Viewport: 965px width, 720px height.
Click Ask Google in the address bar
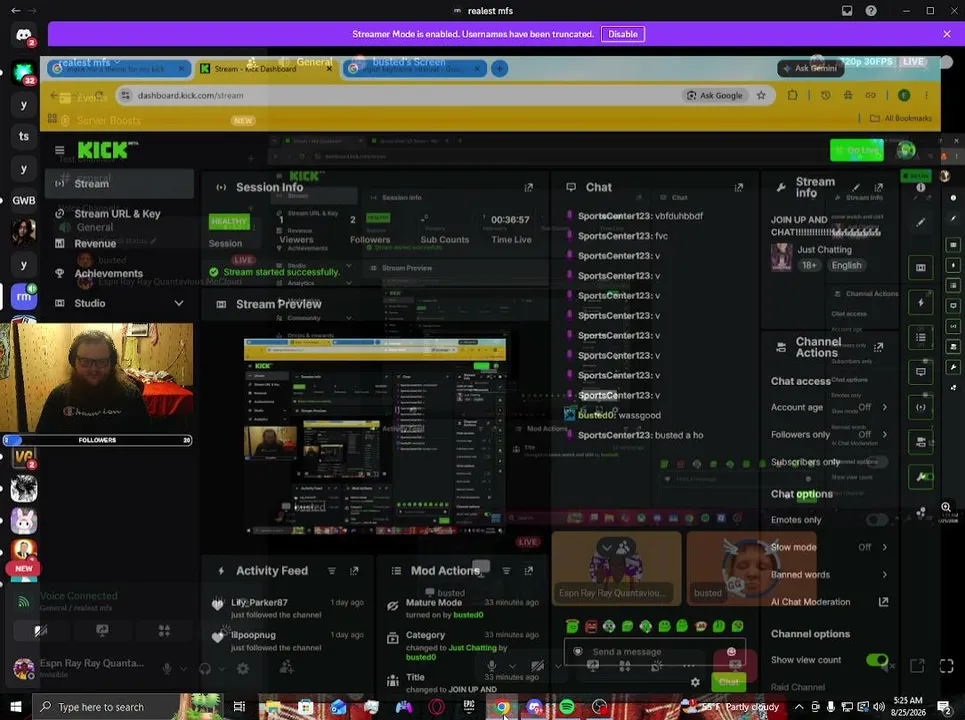pos(714,95)
